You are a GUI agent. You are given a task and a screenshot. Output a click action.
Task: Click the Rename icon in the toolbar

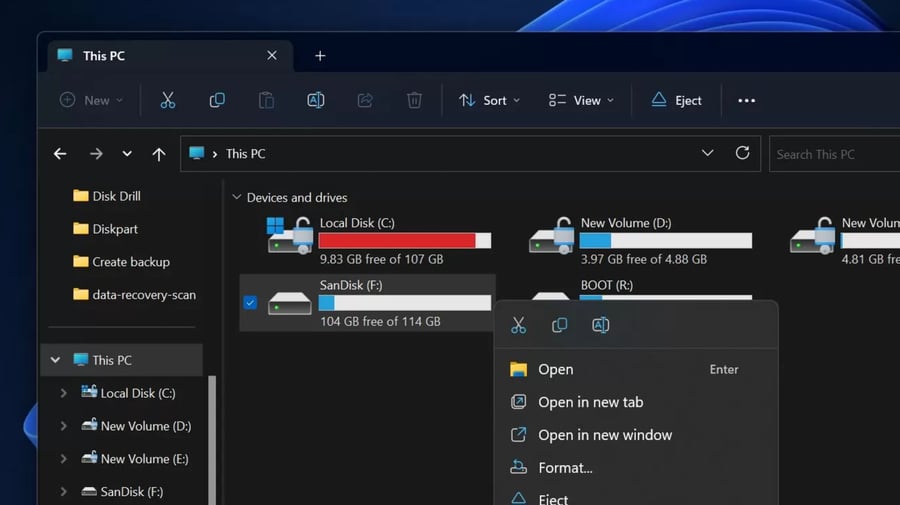coord(316,100)
